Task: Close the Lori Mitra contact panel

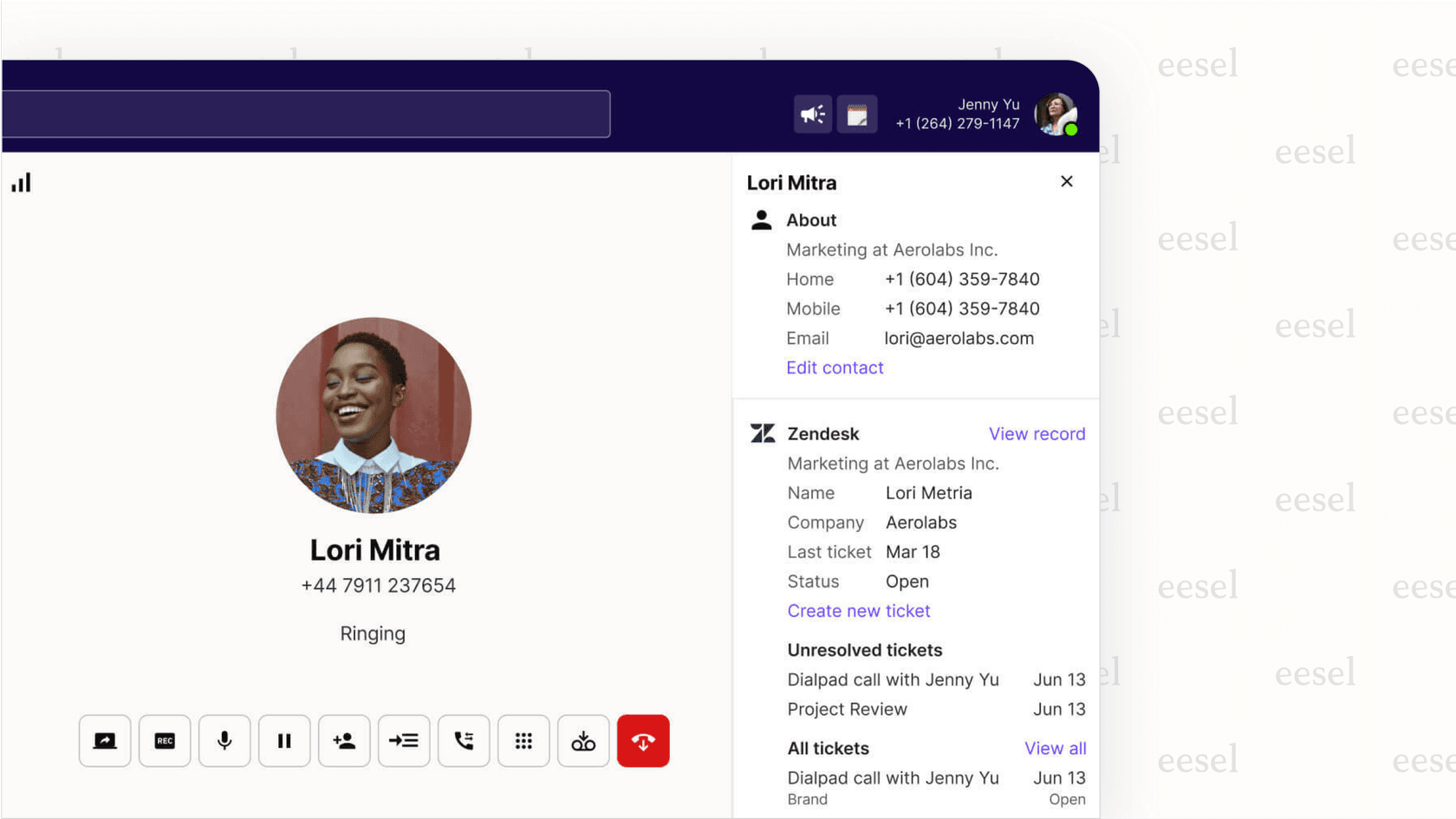Action: (1067, 182)
